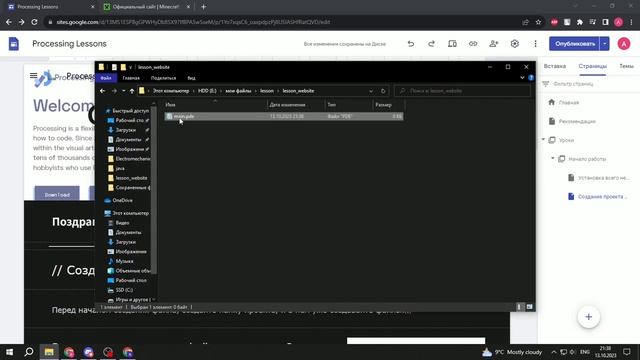Open the site hamburger menu
This screenshot has width=640, height=360.
pyautogui.click(x=33, y=76)
